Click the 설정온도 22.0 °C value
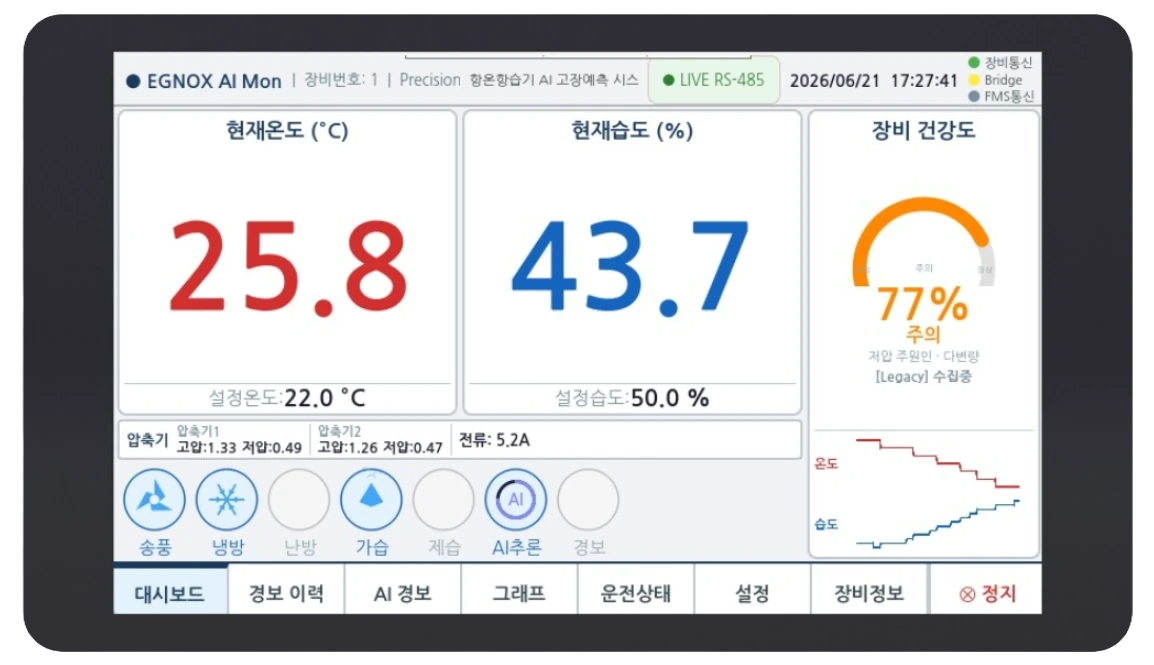Viewport: 1154px width, 665px height. coord(325,398)
